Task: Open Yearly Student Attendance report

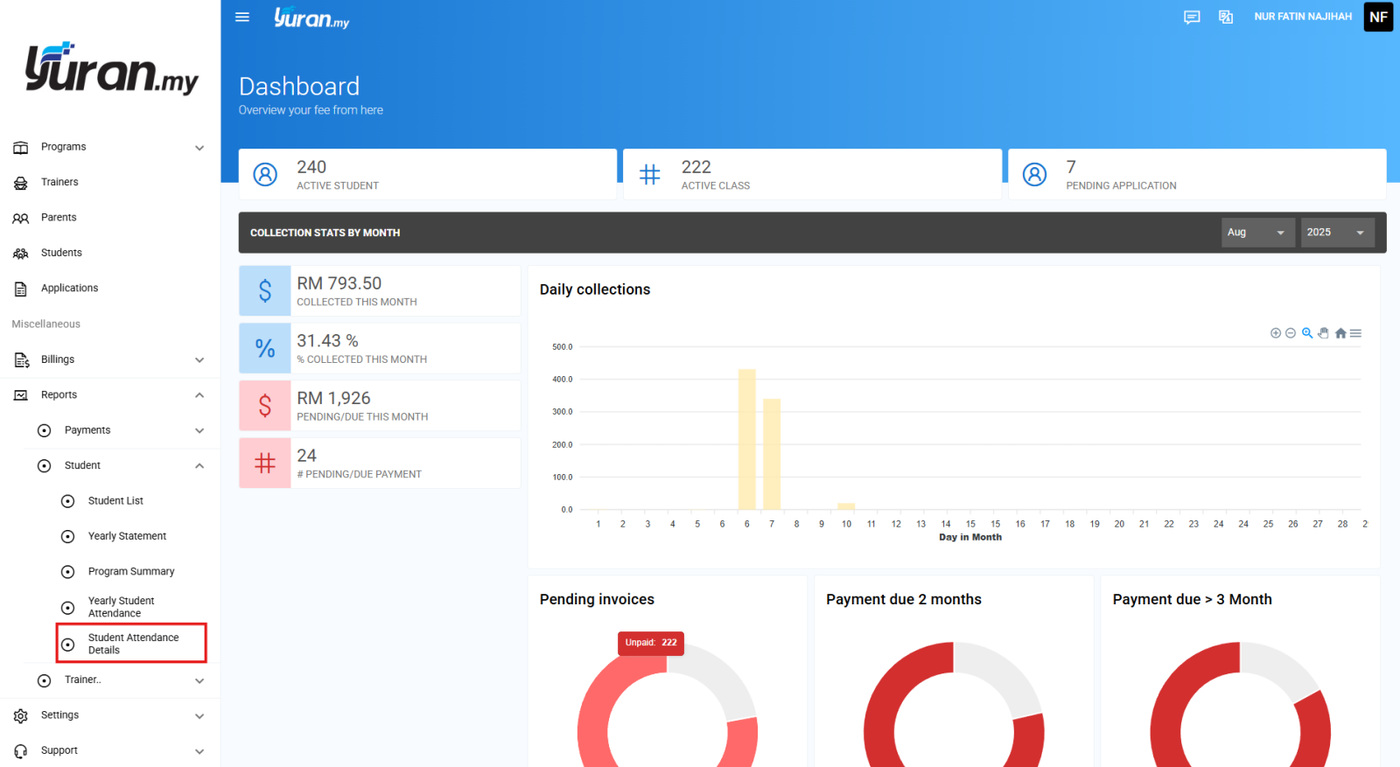Action: point(121,607)
